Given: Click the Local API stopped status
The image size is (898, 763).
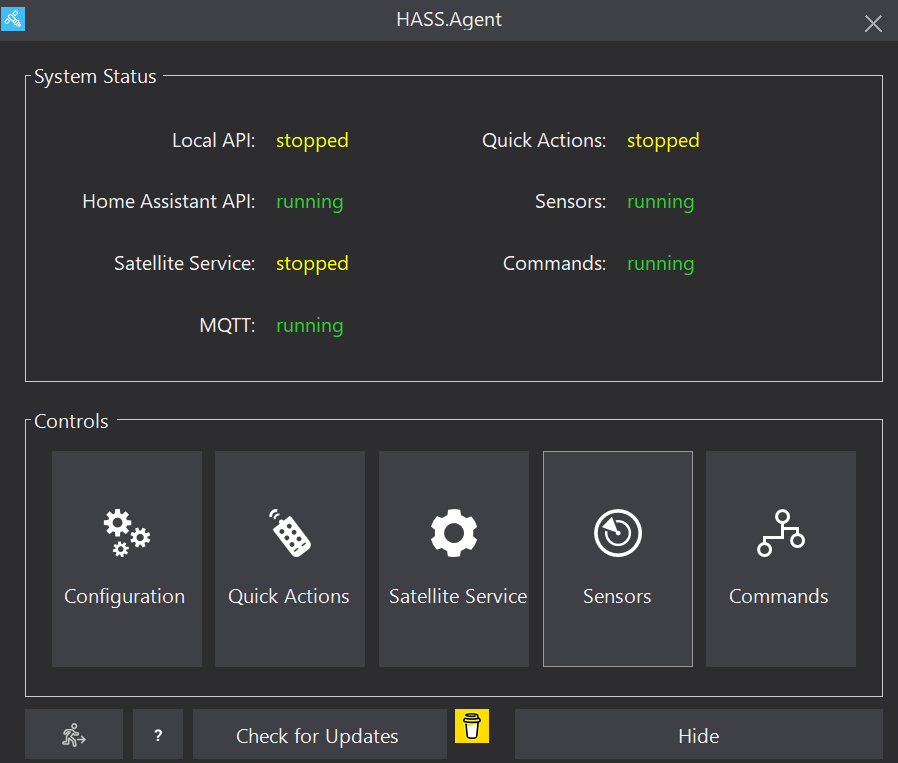Looking at the screenshot, I should [312, 141].
